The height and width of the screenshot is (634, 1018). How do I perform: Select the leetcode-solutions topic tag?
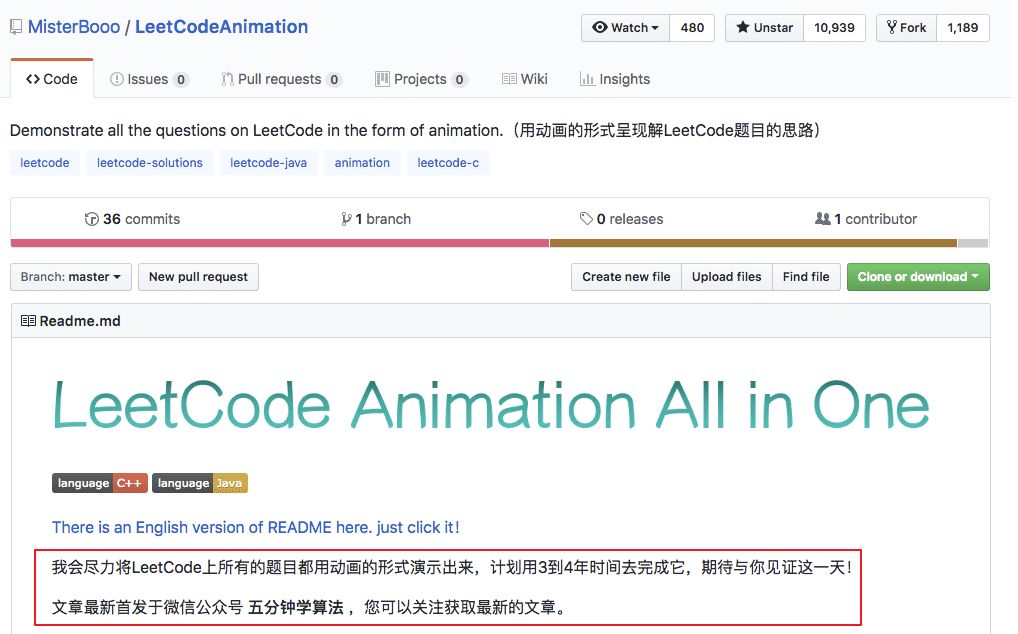pos(150,163)
